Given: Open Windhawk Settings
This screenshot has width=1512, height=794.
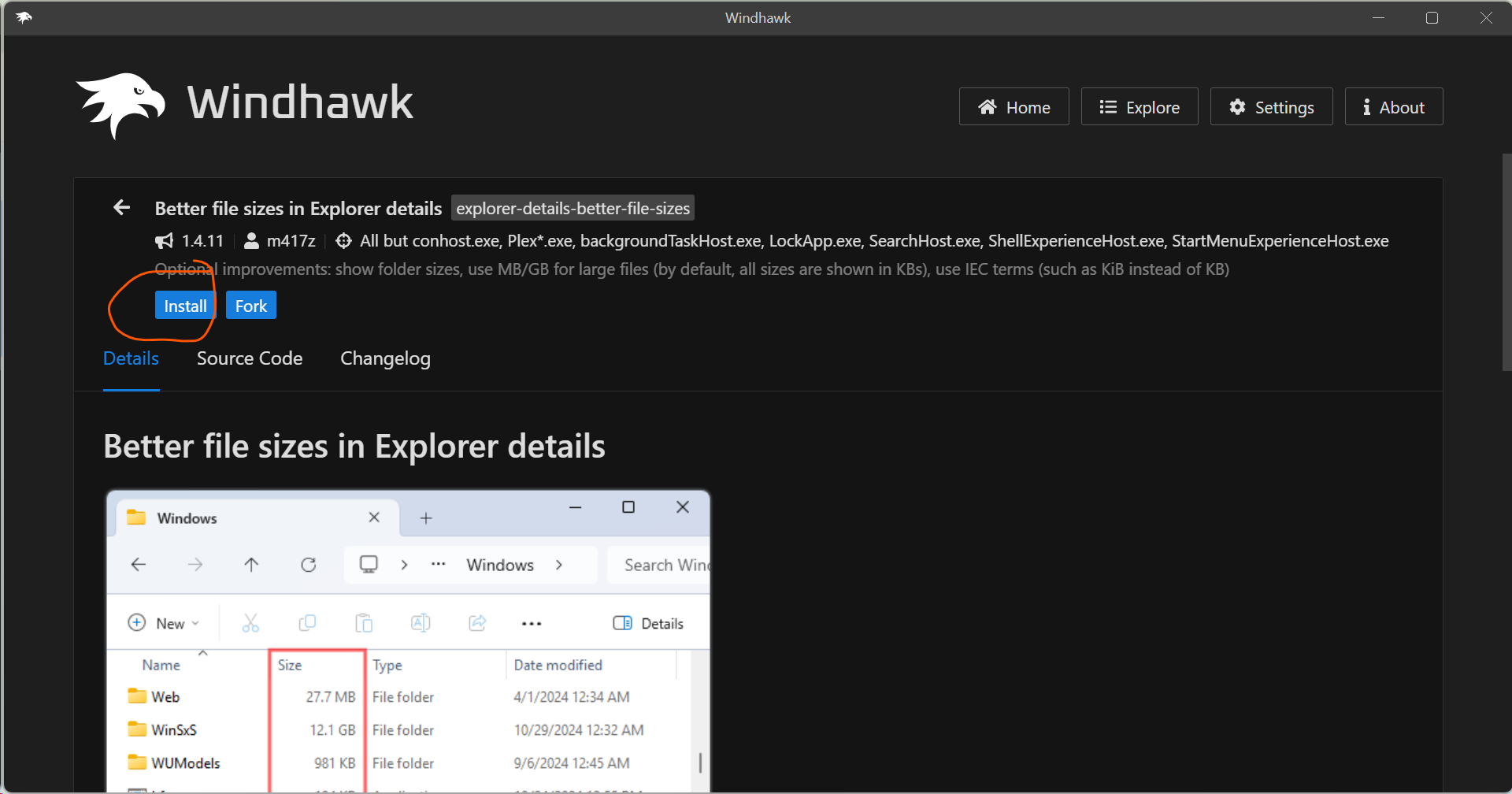Looking at the screenshot, I should click(x=1271, y=107).
